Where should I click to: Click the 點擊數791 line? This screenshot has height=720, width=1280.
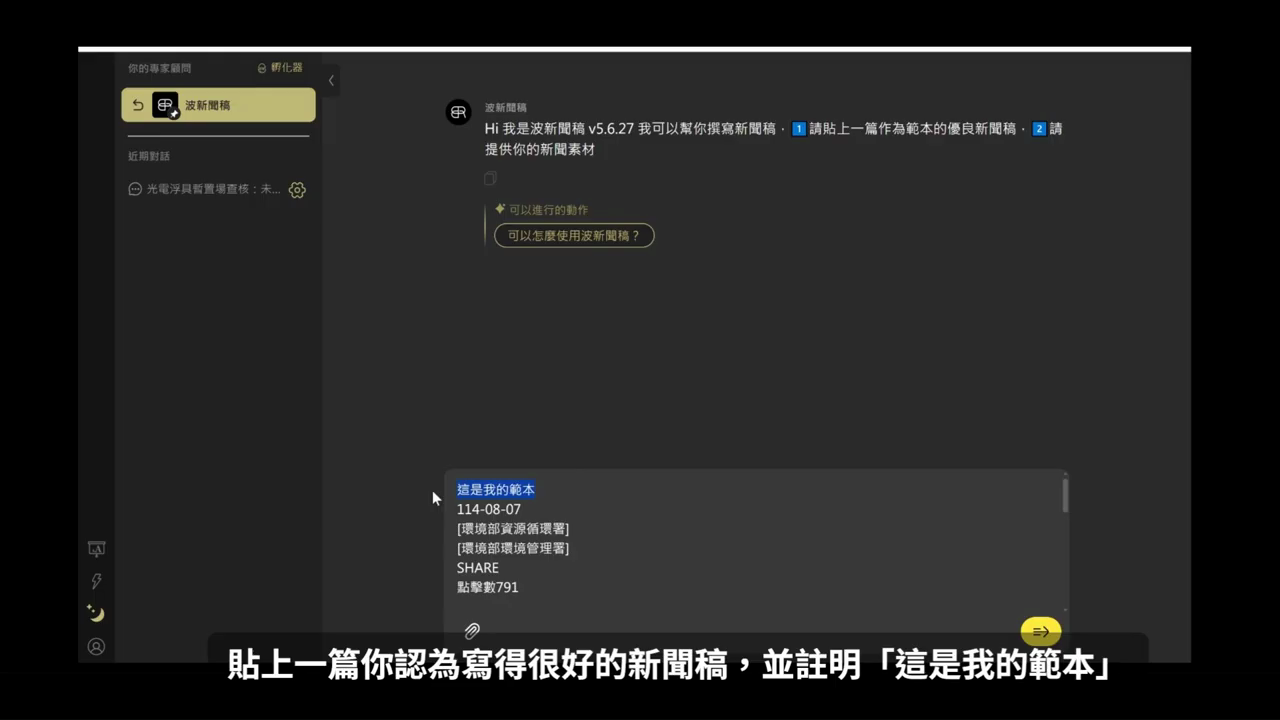488,587
